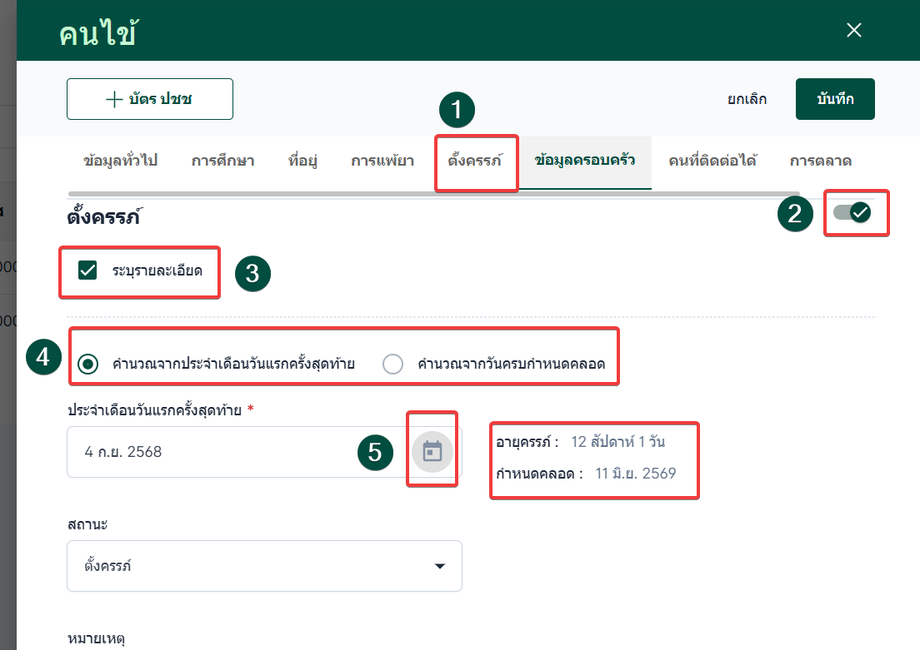Open the สถานะ dropdown showing ตั้งครรภ์
Image resolution: width=920 pixels, height=650 pixels.
tap(265, 566)
